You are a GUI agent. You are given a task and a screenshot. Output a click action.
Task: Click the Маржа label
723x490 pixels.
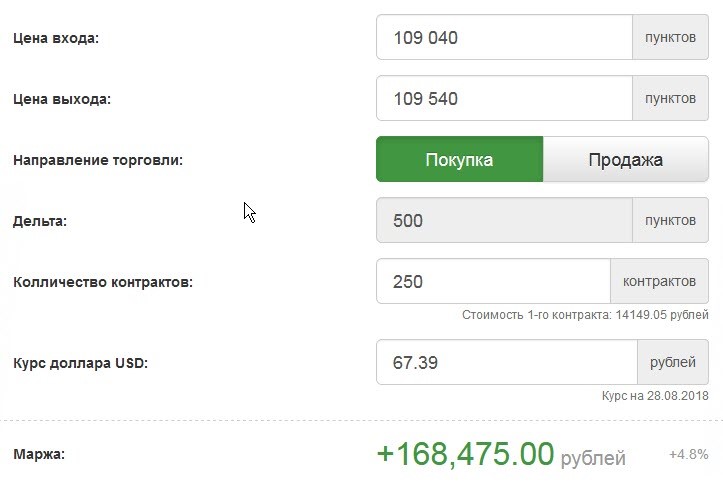click(39, 455)
